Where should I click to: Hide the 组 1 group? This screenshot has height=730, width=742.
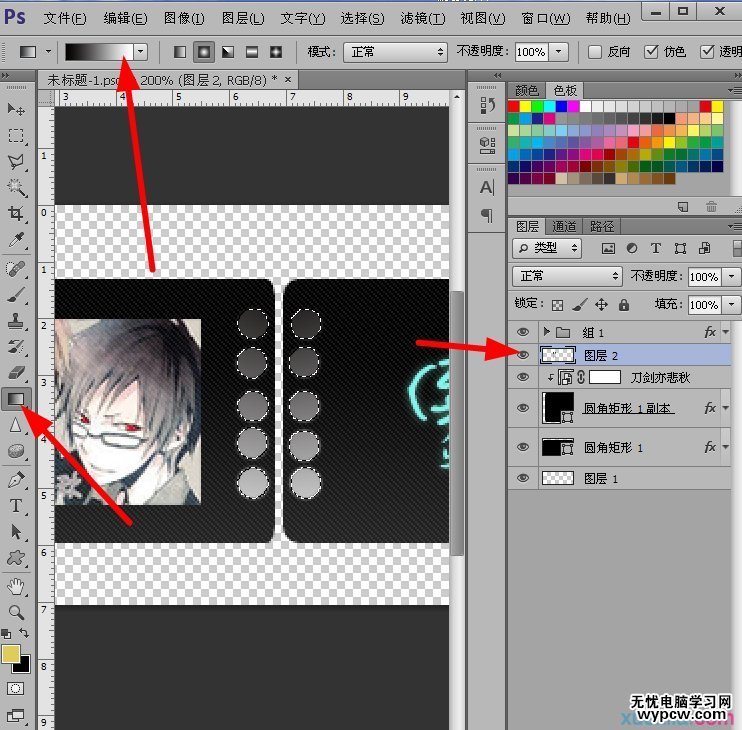pyautogui.click(x=523, y=332)
